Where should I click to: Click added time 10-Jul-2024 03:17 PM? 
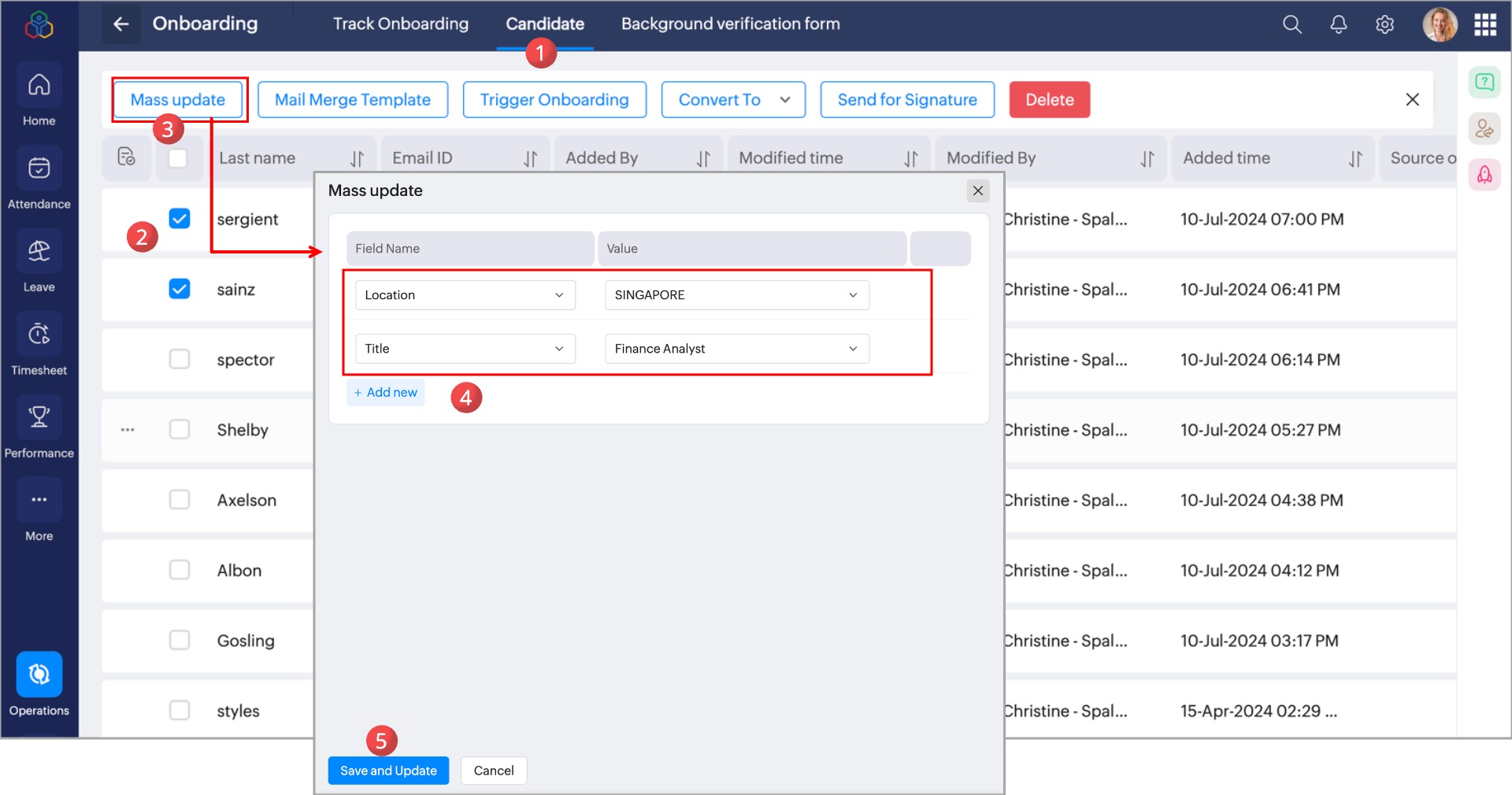pos(1259,641)
